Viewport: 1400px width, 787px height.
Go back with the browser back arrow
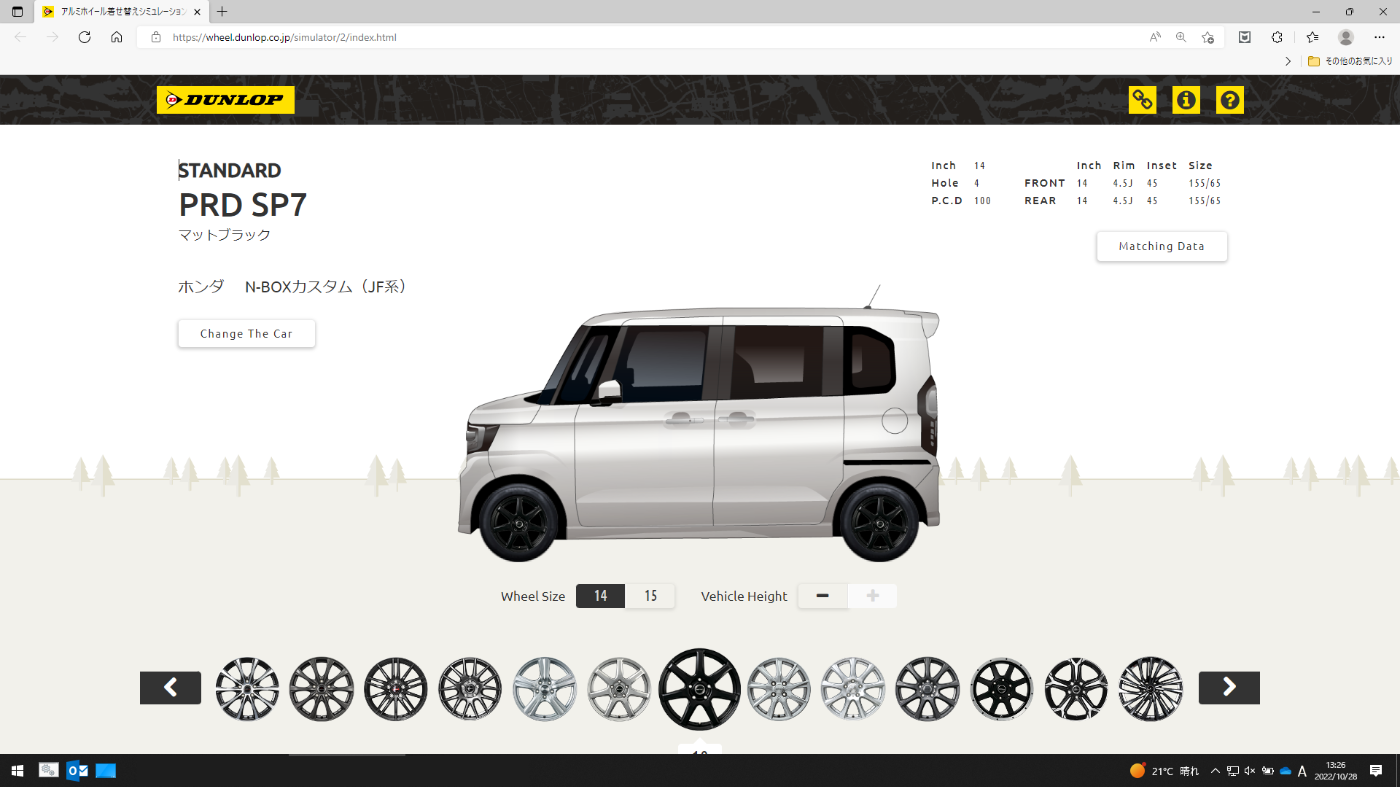pyautogui.click(x=21, y=37)
